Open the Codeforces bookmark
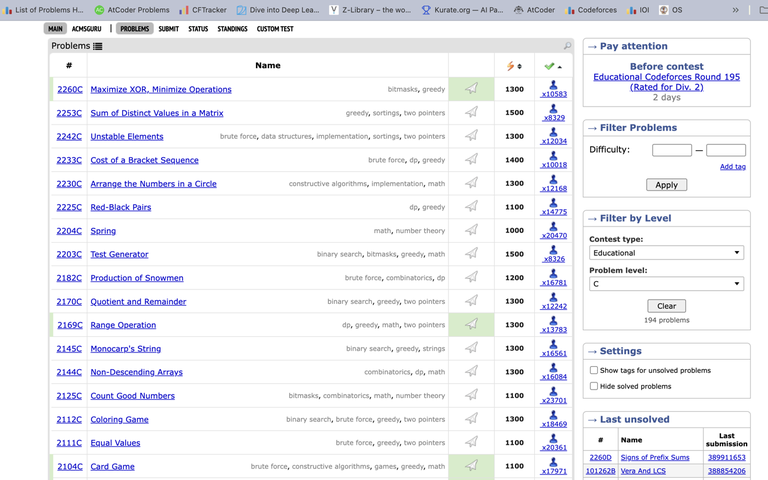This screenshot has width=768, height=480. (x=590, y=10)
